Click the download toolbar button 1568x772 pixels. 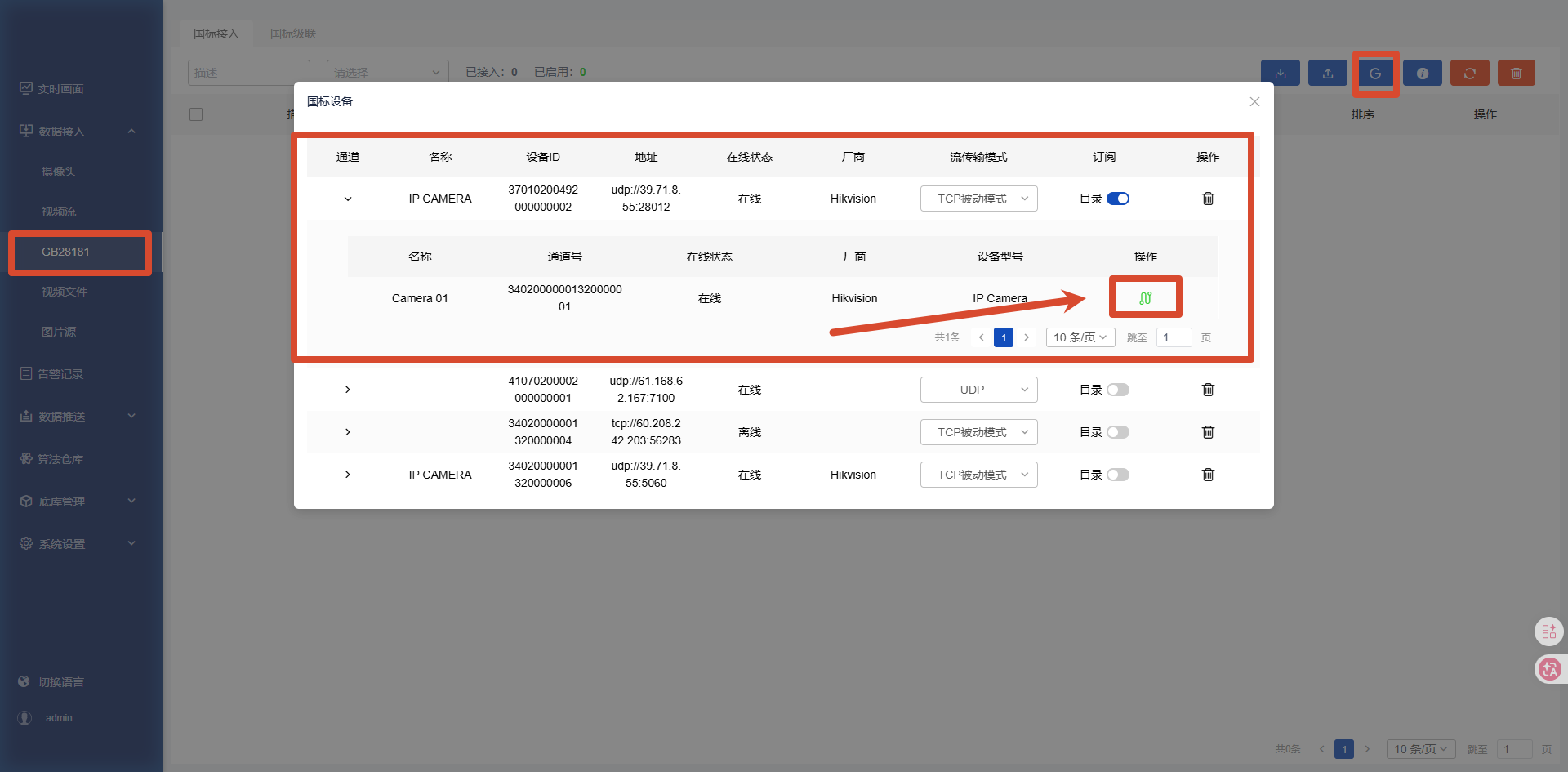(1281, 73)
